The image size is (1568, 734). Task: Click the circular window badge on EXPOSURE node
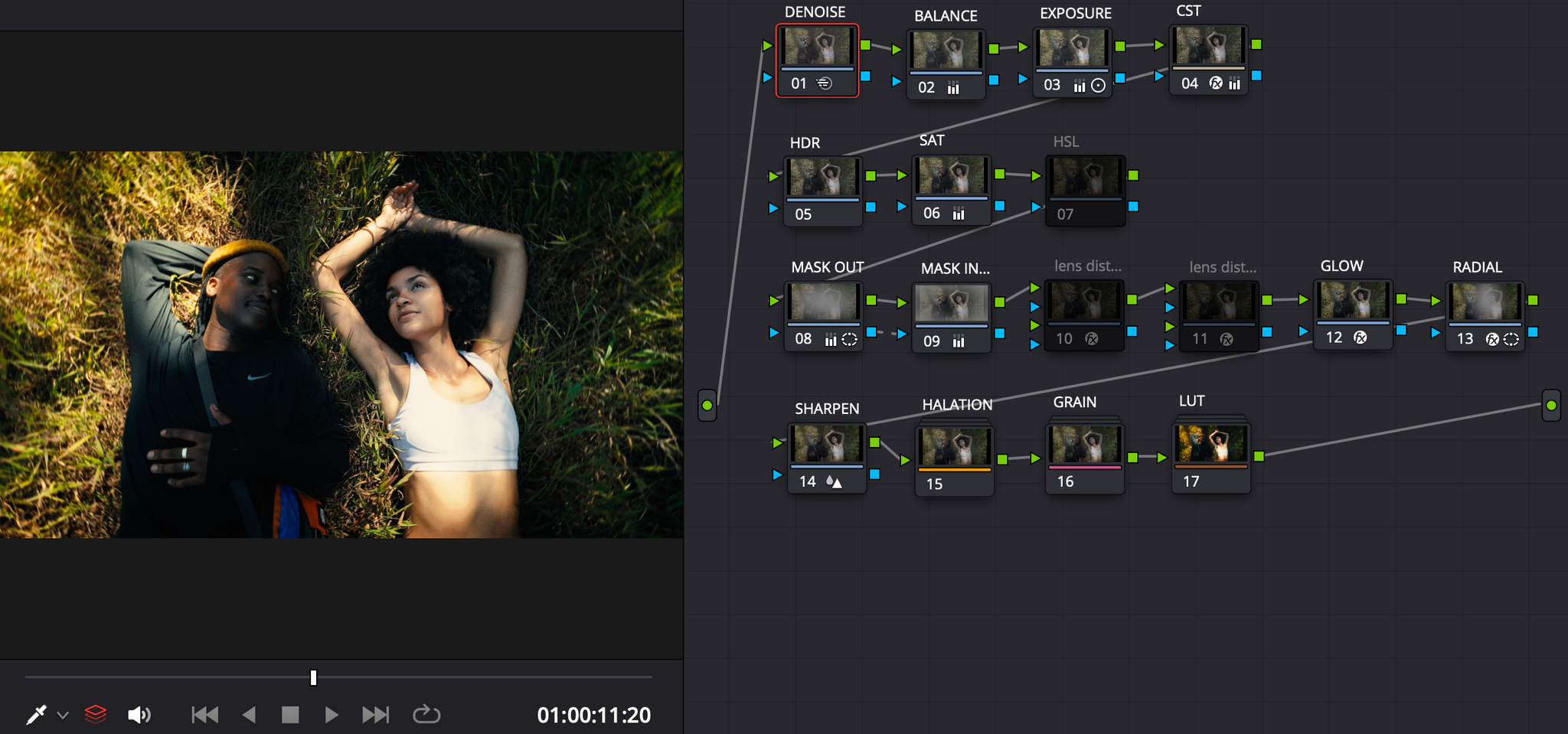(1098, 85)
